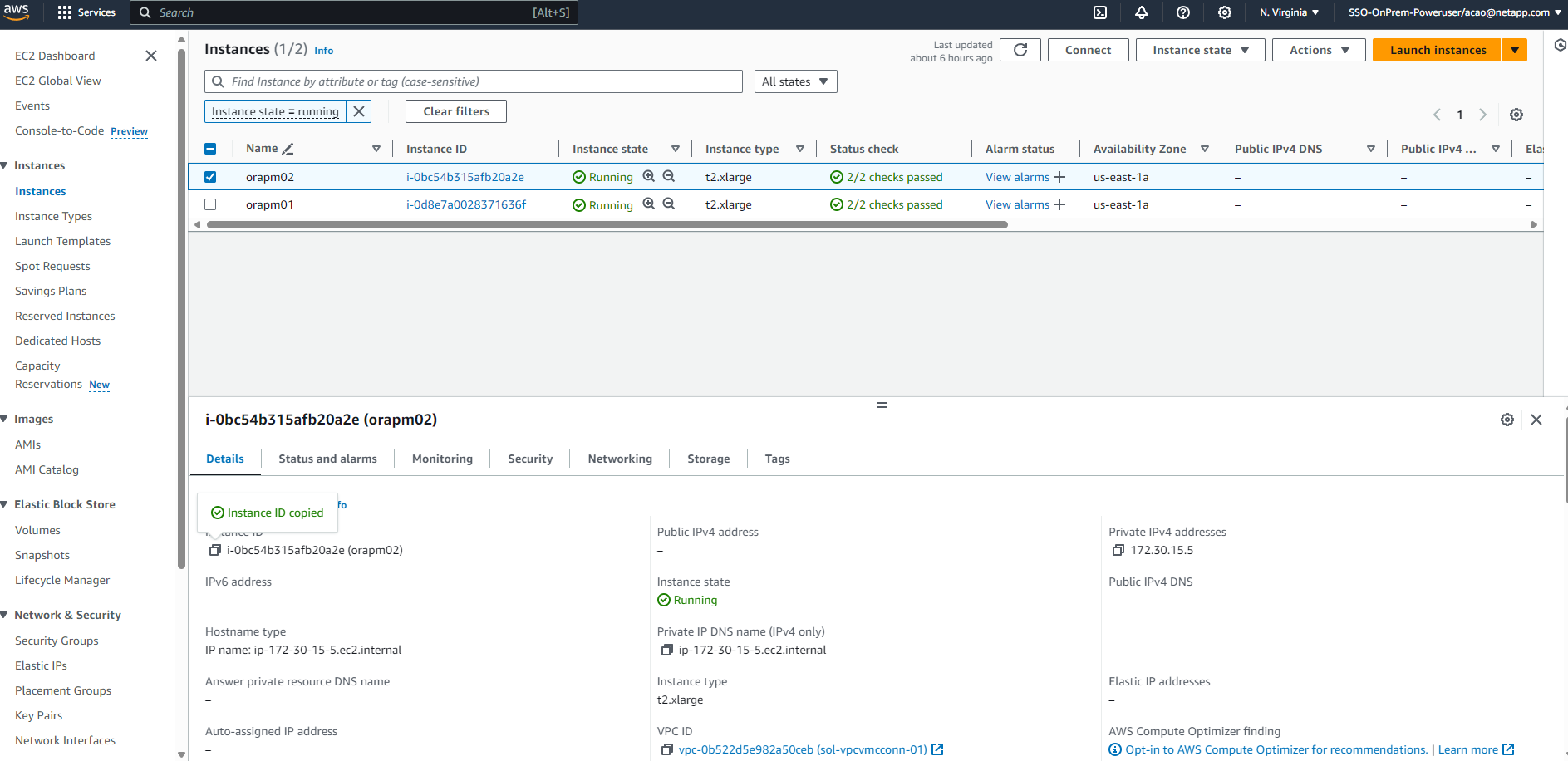1568x761 pixels.
Task: Expand the Actions dropdown menu
Action: coord(1319,50)
